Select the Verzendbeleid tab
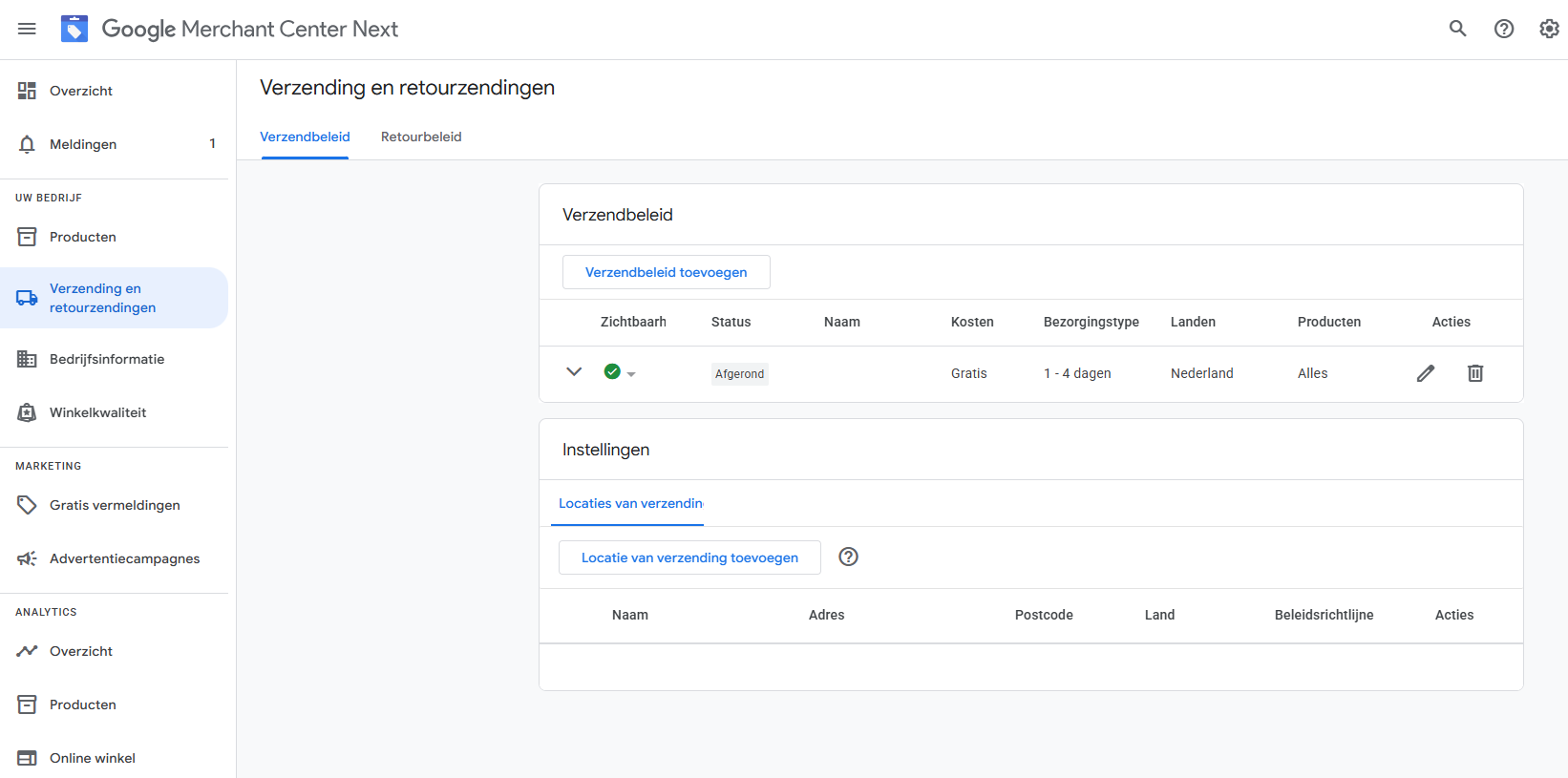This screenshot has width=1568, height=778. tap(305, 137)
